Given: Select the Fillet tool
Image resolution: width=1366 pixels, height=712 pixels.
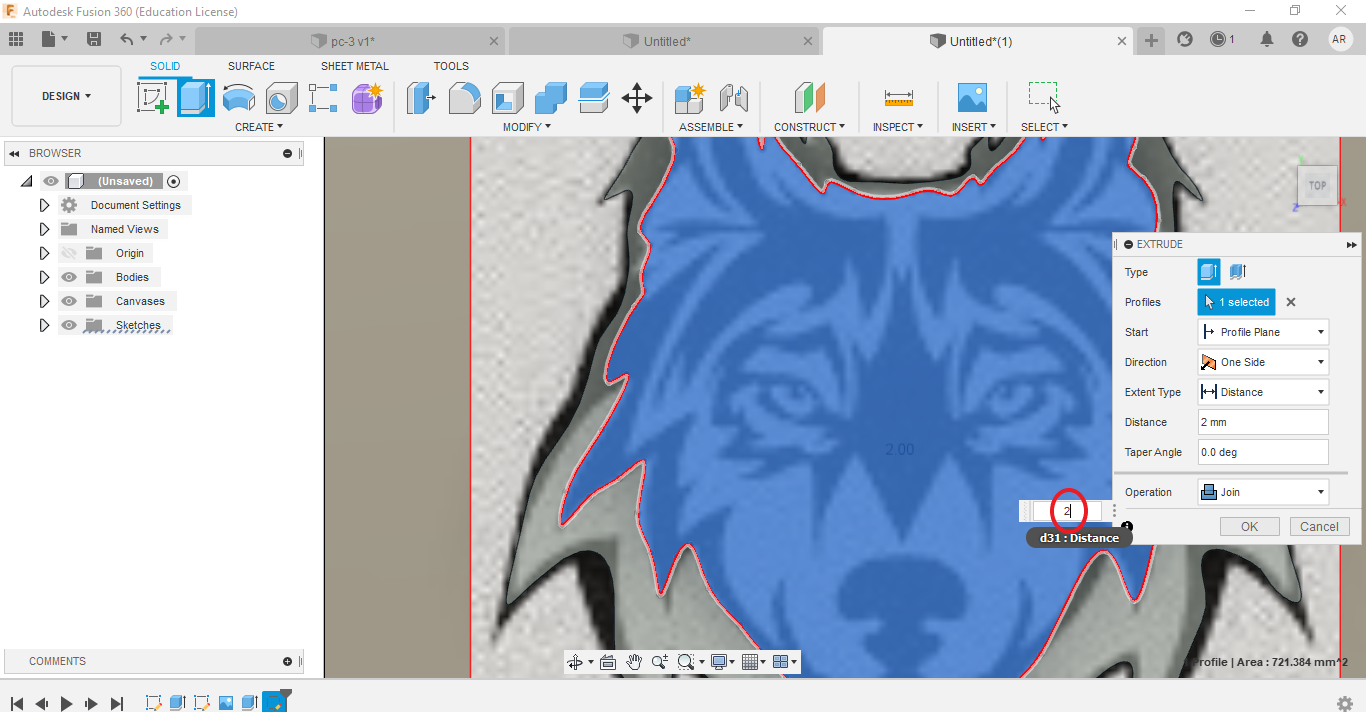Looking at the screenshot, I should [464, 98].
